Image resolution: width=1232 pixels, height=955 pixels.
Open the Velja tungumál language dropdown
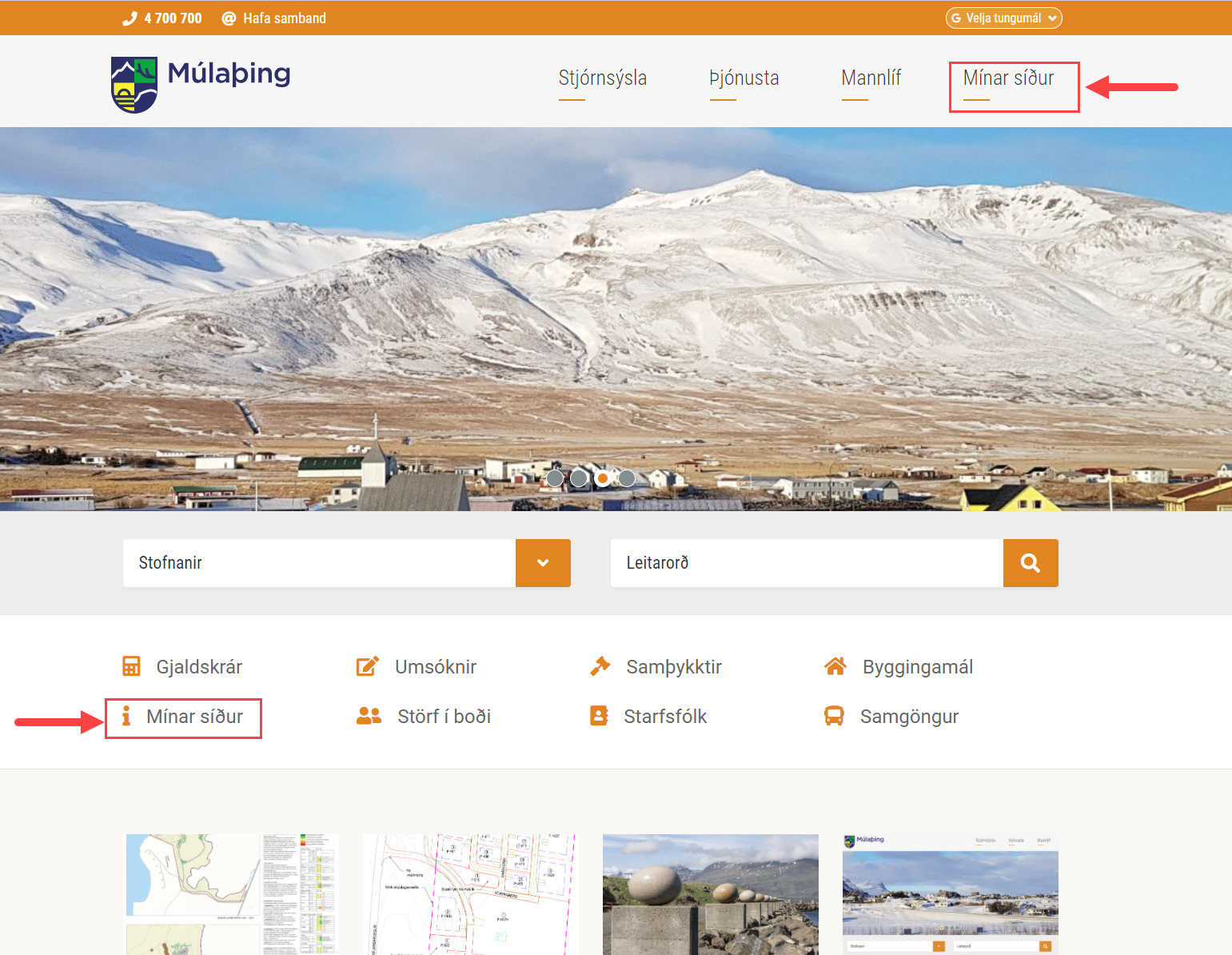click(1003, 18)
